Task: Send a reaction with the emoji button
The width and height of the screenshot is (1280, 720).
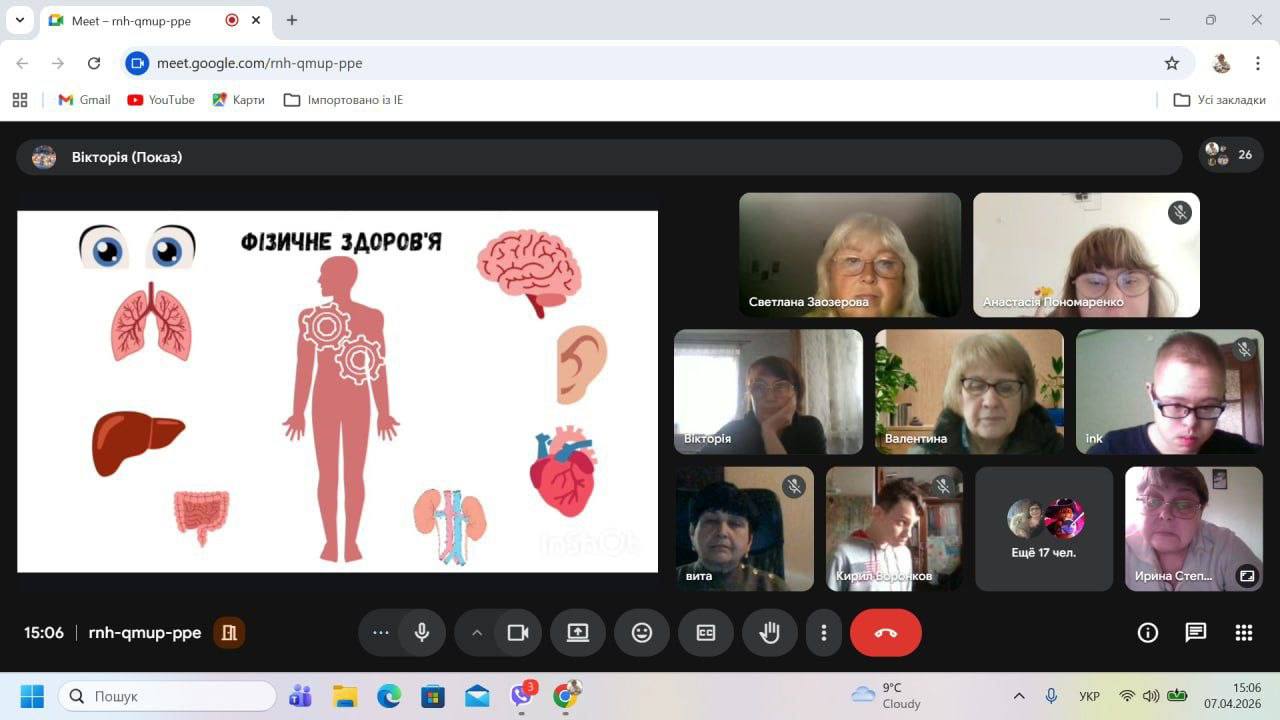Action: (x=642, y=633)
